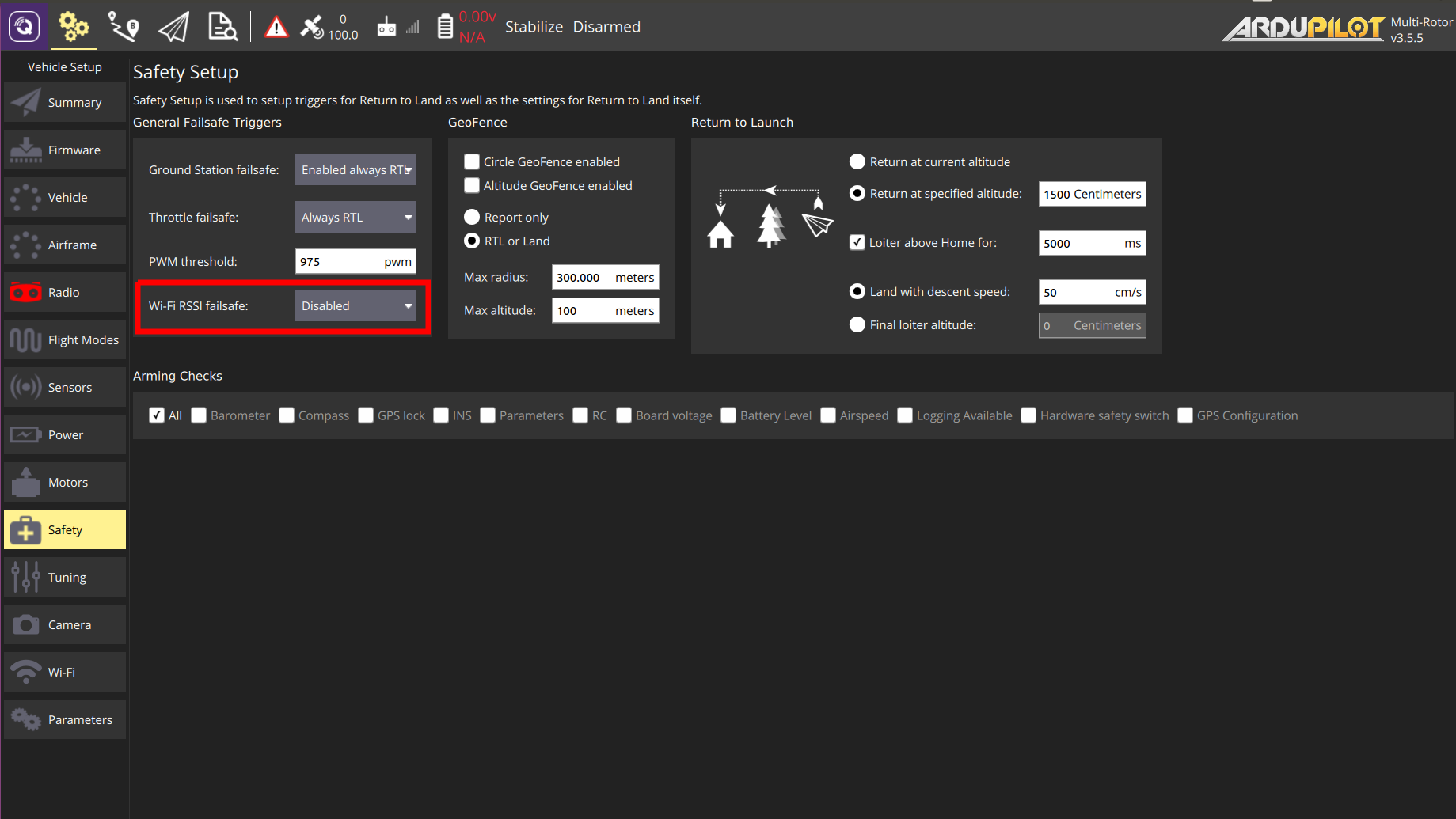Edit the Max altitude field

click(x=605, y=310)
